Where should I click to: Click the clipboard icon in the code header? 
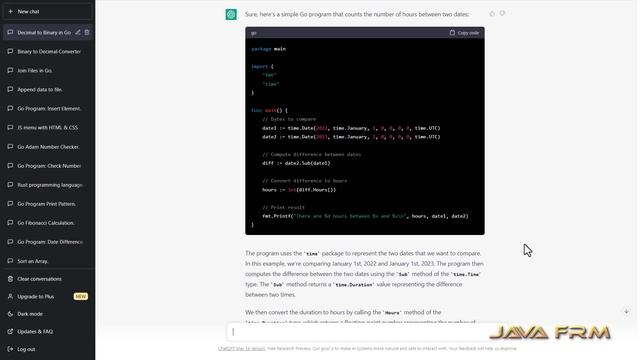pos(452,33)
